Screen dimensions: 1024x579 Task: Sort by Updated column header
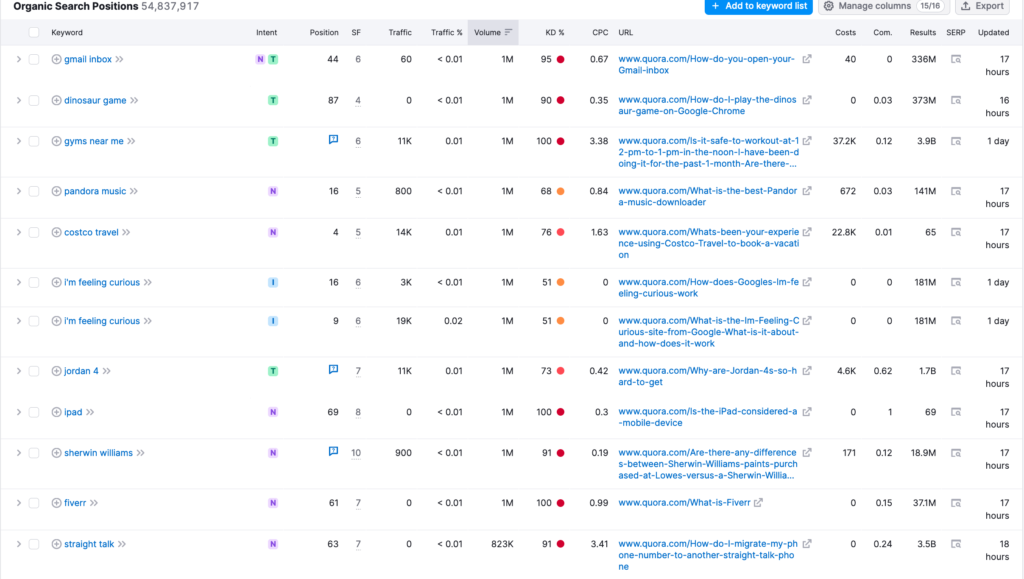point(993,32)
